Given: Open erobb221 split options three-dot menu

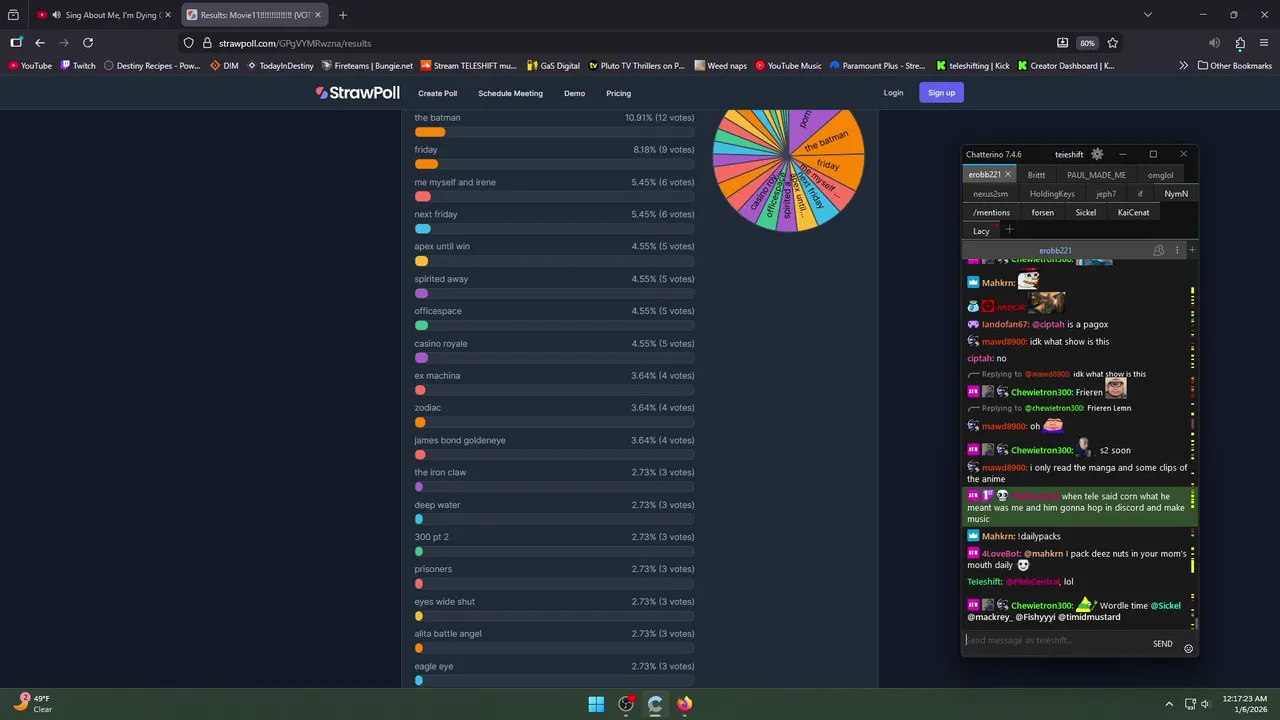Looking at the screenshot, I should [x=1177, y=250].
